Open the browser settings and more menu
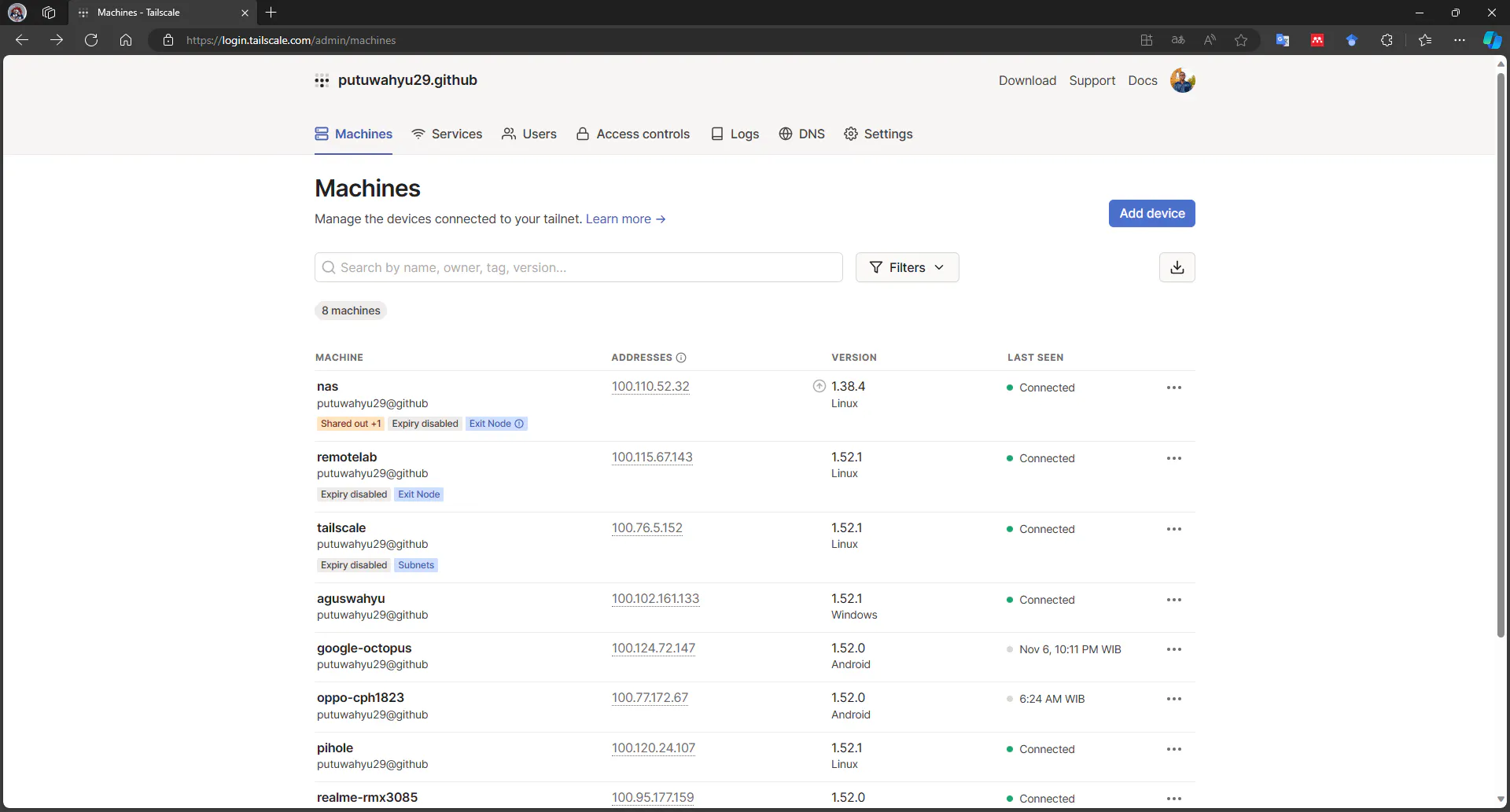The height and width of the screenshot is (812, 1510). point(1460,40)
